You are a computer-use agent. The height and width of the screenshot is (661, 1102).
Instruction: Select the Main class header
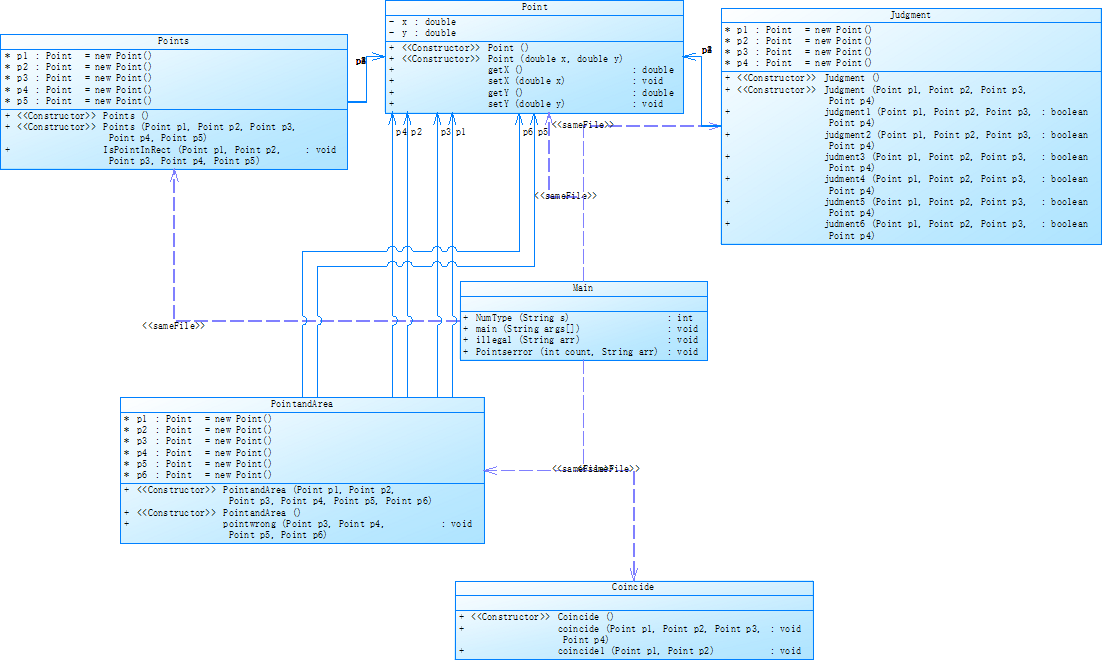(583, 288)
